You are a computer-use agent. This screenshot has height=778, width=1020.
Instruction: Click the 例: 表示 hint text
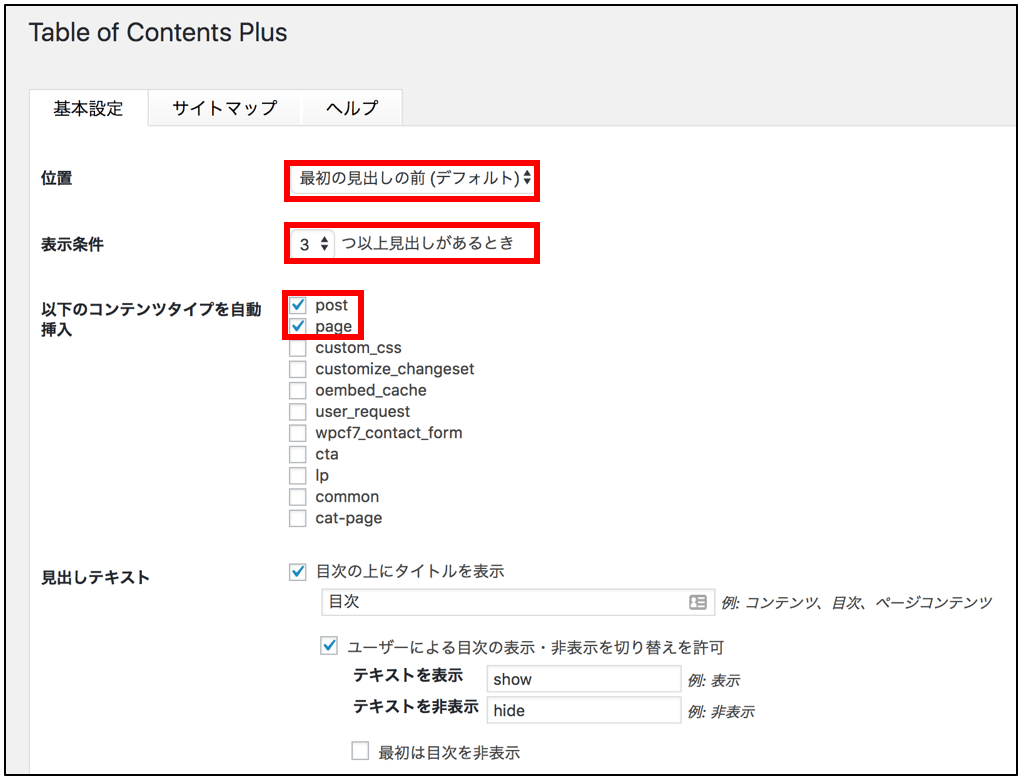[x=714, y=681]
